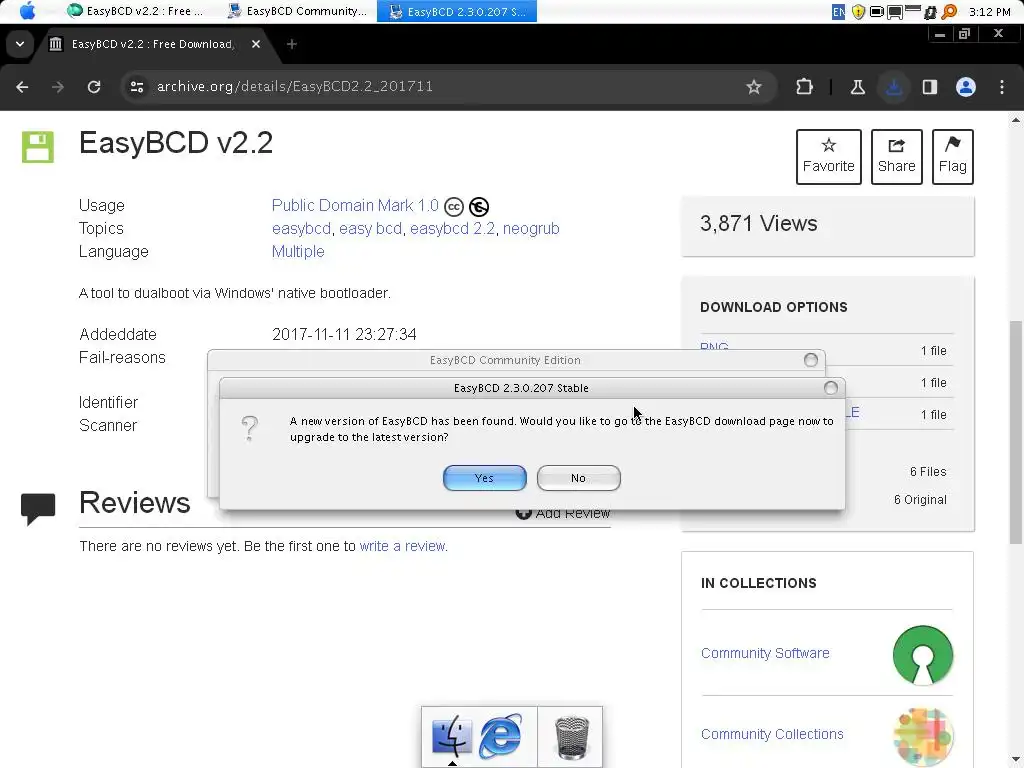Open the browser profile avatar
Image resolution: width=1024 pixels, height=768 pixels.
point(966,87)
